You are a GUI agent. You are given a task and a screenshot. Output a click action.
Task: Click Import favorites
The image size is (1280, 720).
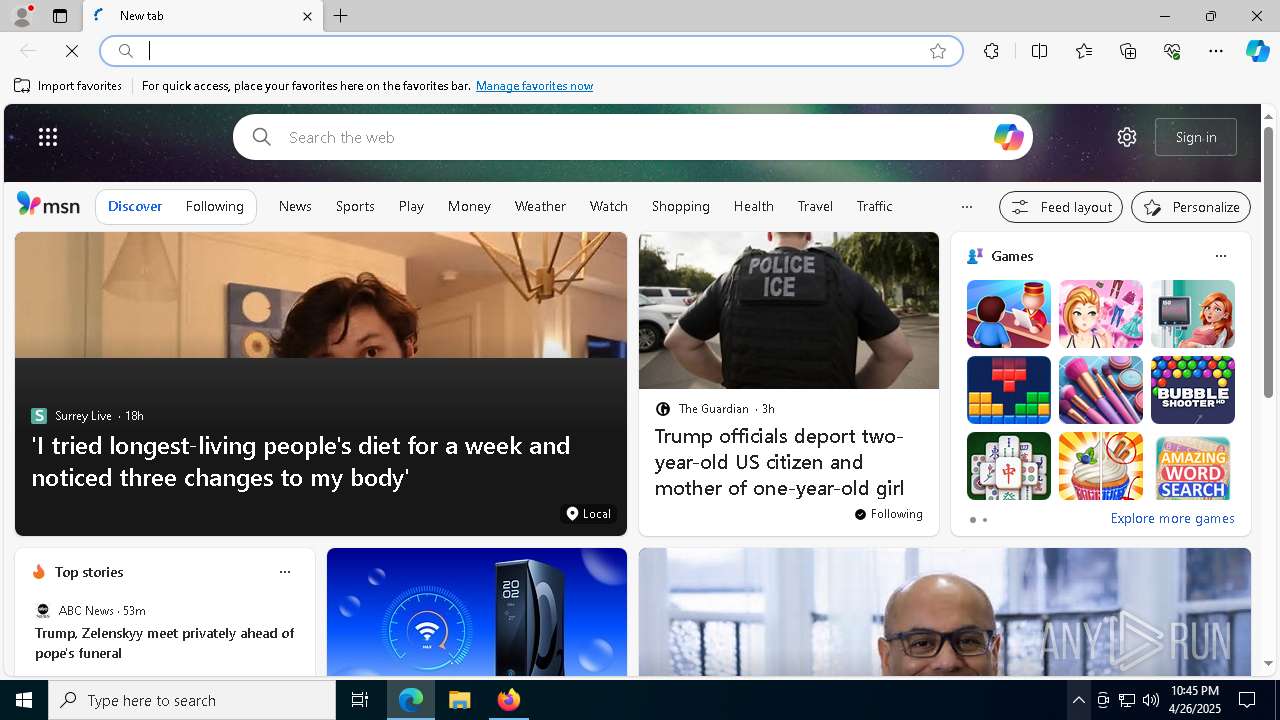(68, 86)
